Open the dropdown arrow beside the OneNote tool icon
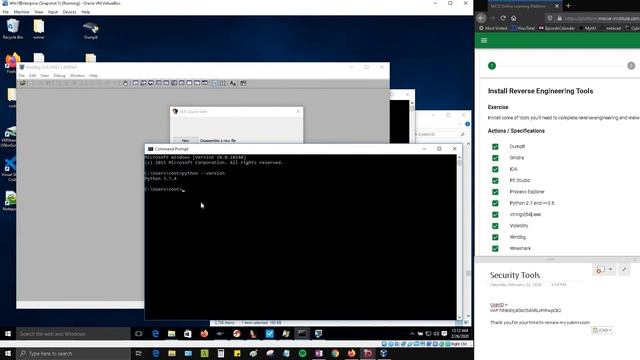This screenshot has height=360, width=640. click(611, 269)
